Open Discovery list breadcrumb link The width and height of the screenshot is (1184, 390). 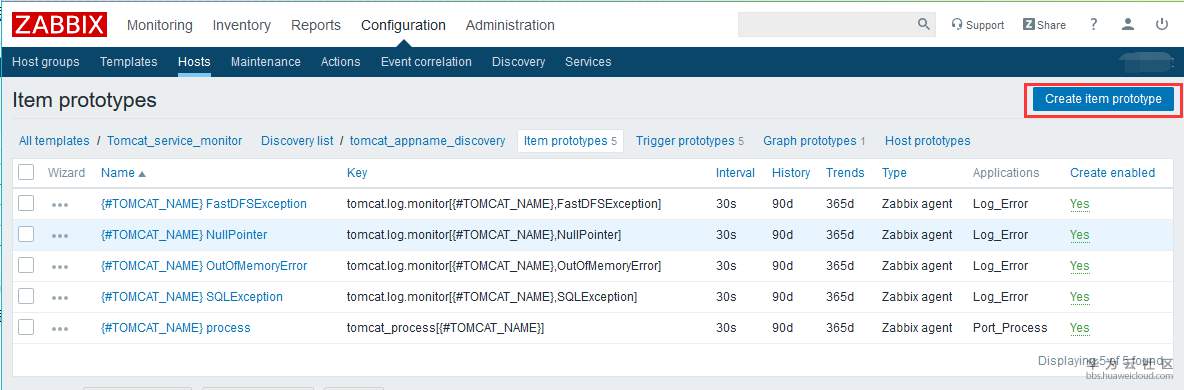pyautogui.click(x=297, y=141)
